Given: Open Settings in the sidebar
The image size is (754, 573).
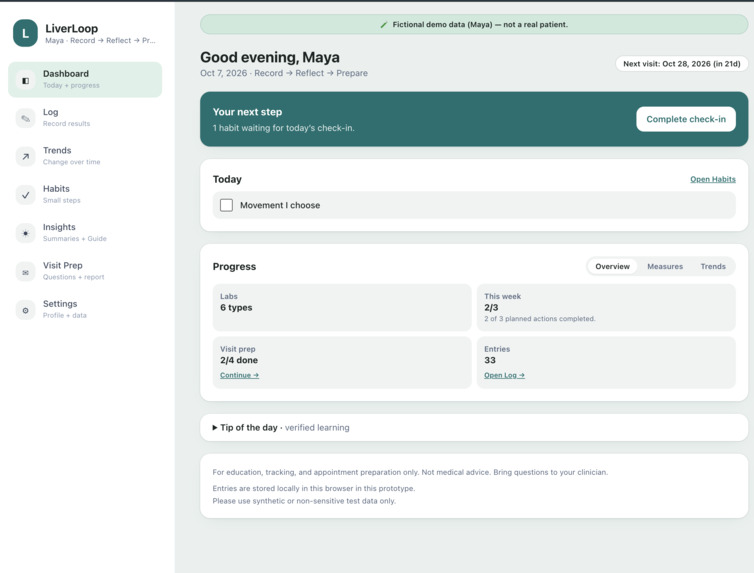Looking at the screenshot, I should coord(85,310).
